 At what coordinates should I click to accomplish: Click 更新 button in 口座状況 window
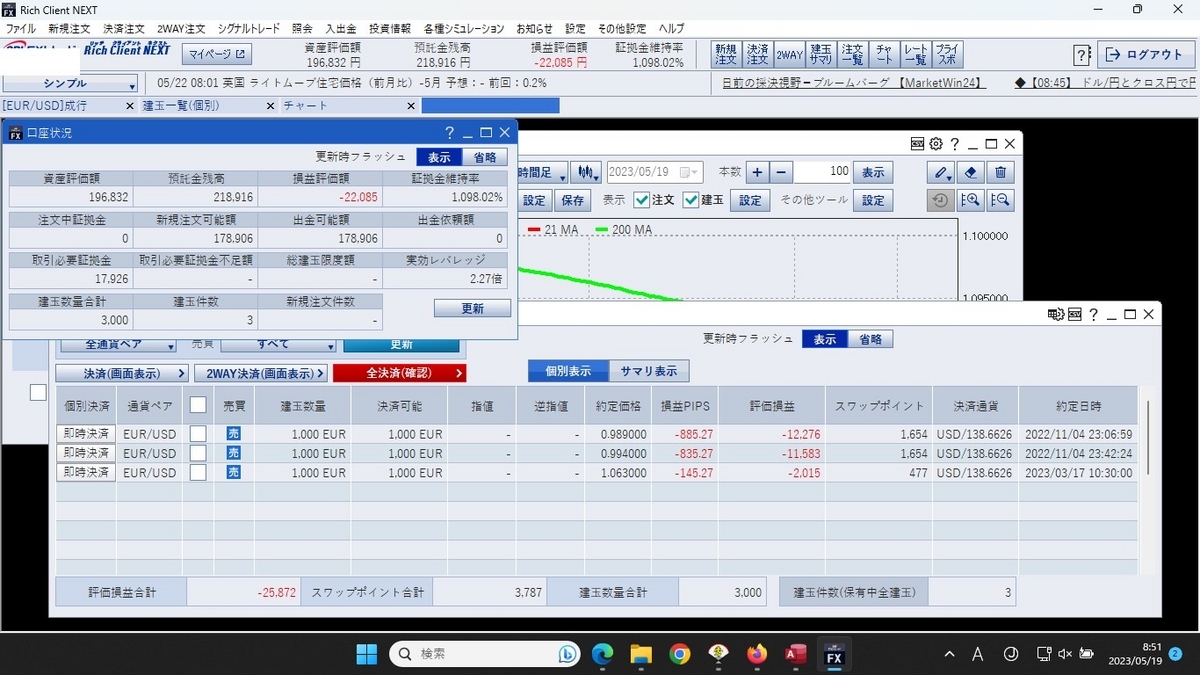click(472, 309)
